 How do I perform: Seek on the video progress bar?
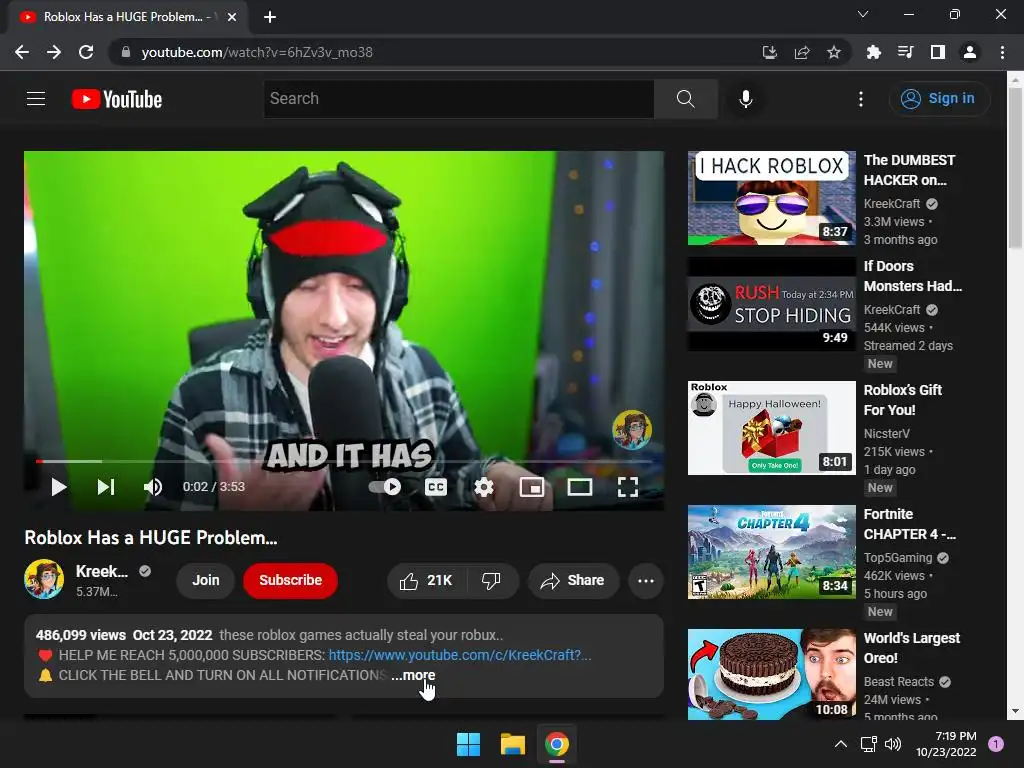(x=344, y=461)
